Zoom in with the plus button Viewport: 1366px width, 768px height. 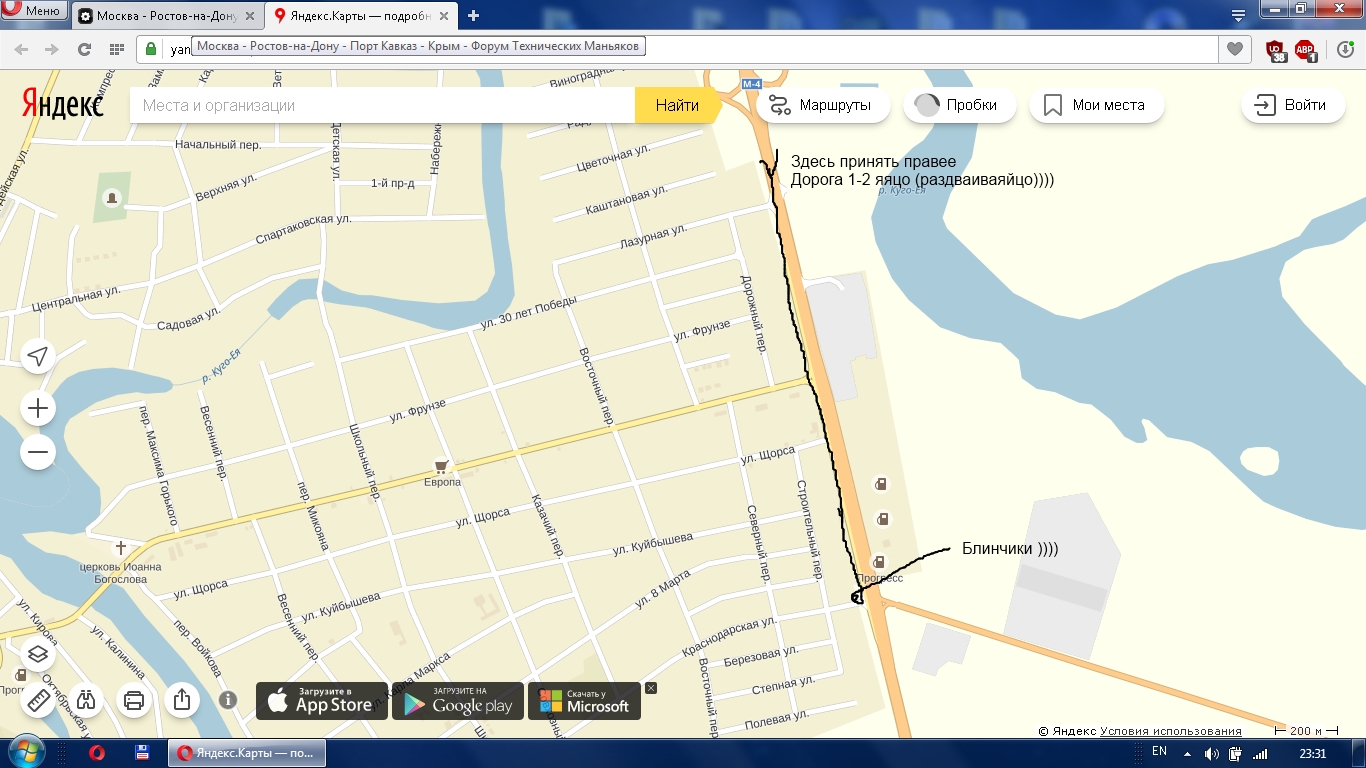click(38, 408)
